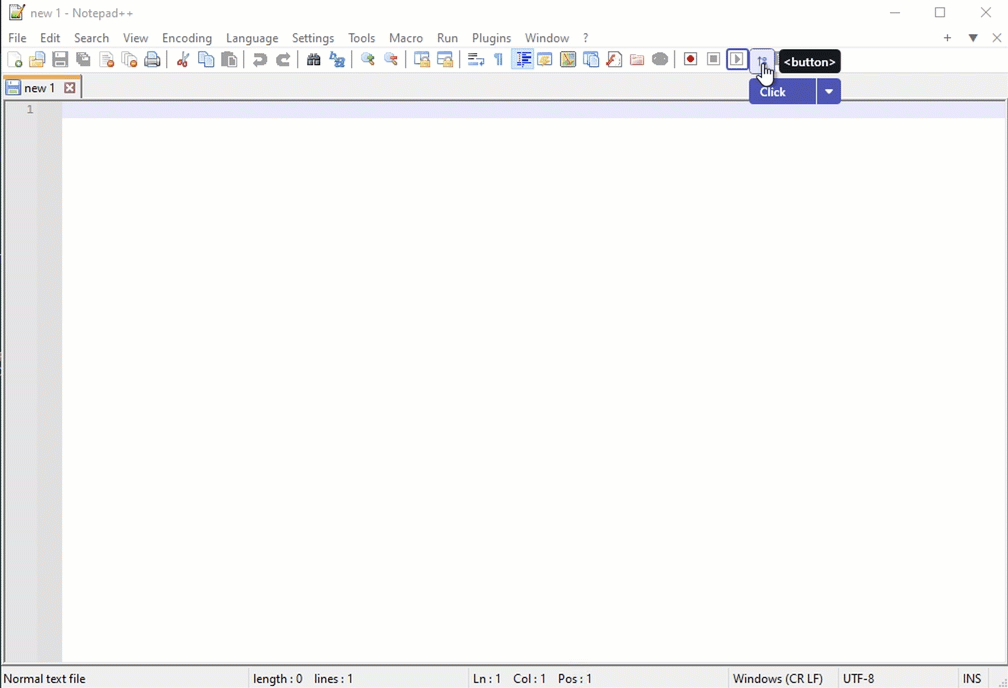Click the Close document toolbar icon

pyautogui.click(x=107, y=60)
